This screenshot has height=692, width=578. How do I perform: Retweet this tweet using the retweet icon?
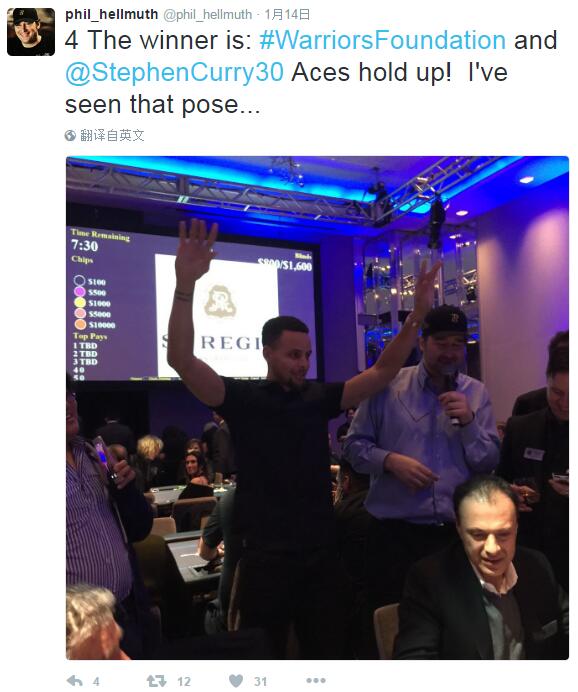pyautogui.click(x=156, y=681)
